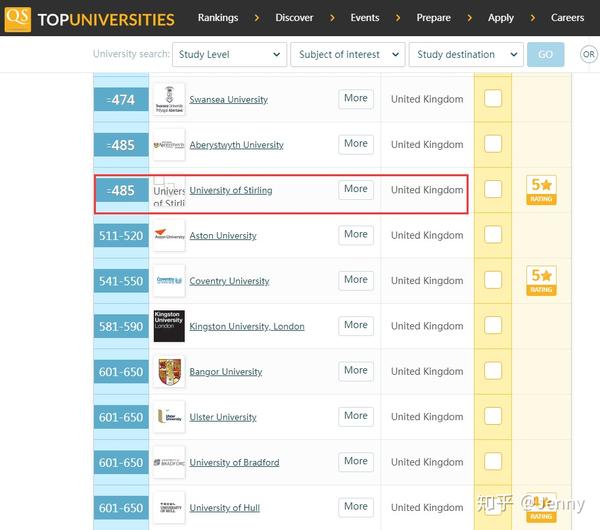The width and height of the screenshot is (600, 530).
Task: Open the Rankings menu
Action: (218, 18)
